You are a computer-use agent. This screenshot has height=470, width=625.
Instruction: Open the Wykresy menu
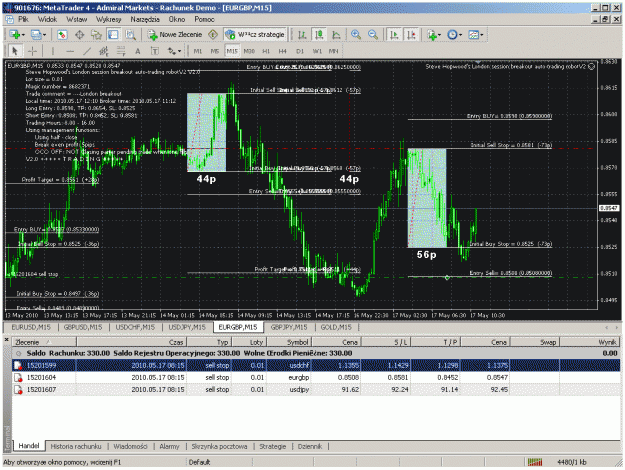[x=108, y=19]
